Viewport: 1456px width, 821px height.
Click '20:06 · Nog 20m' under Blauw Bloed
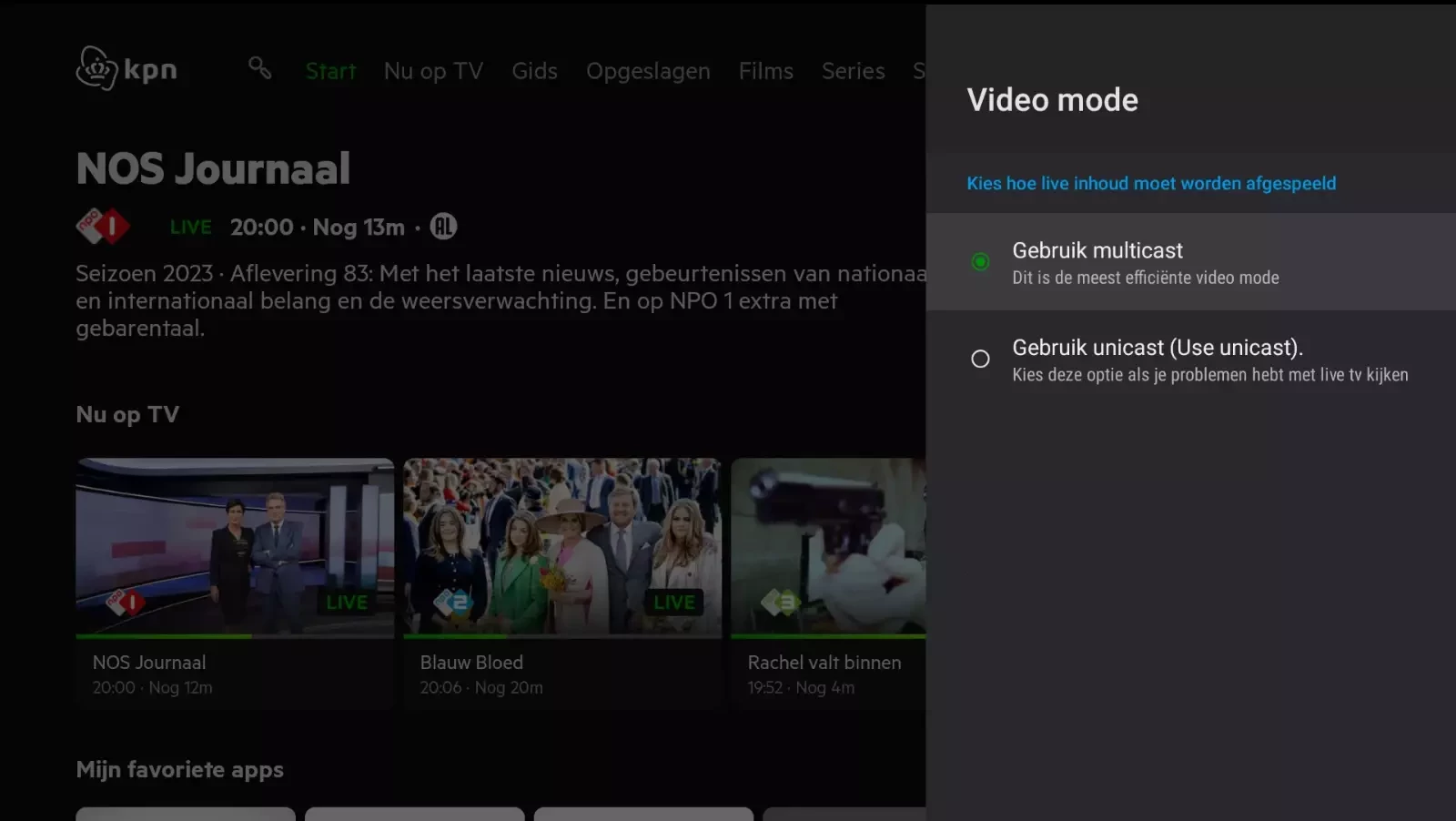pyautogui.click(x=481, y=688)
